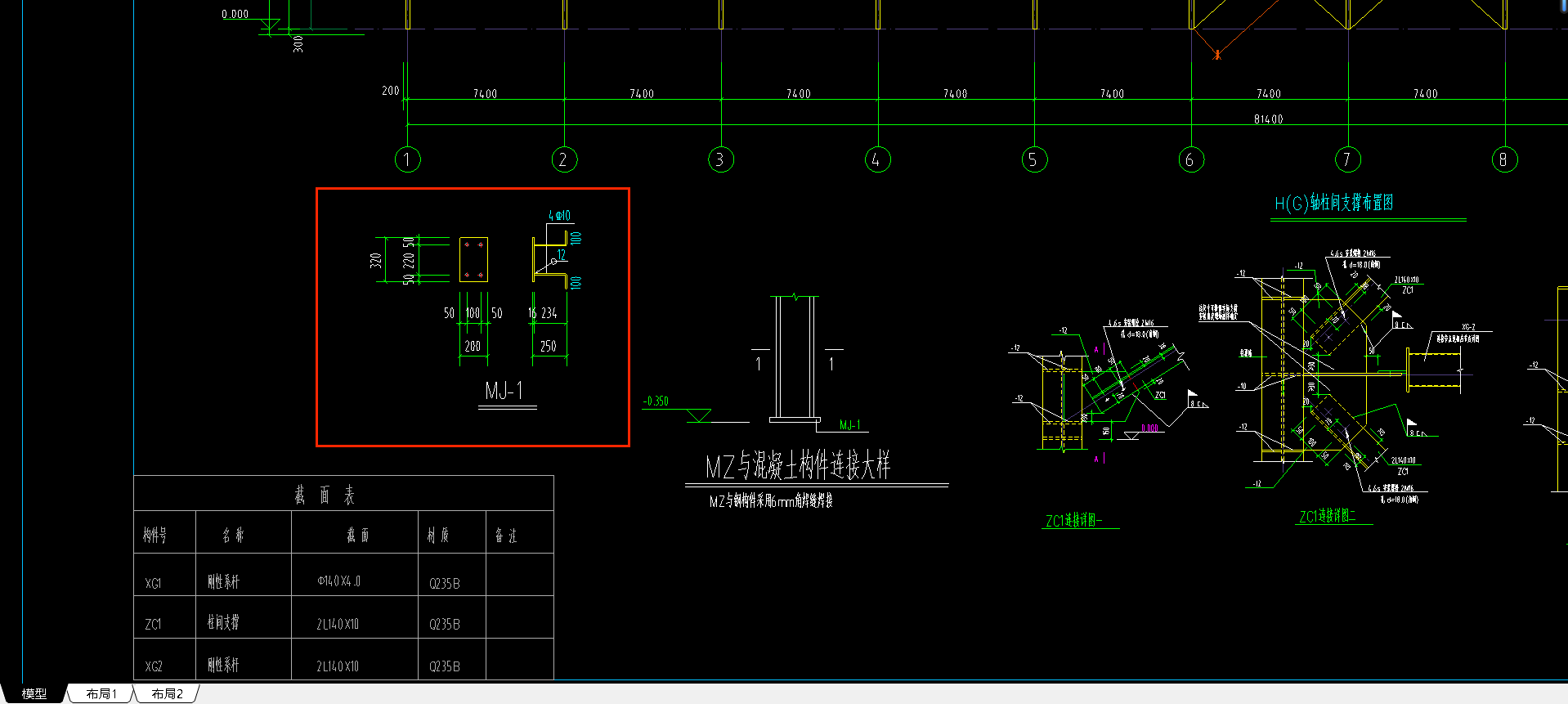
Task: Click the 250 dimension in MJ-1 detail
Action: (548, 347)
